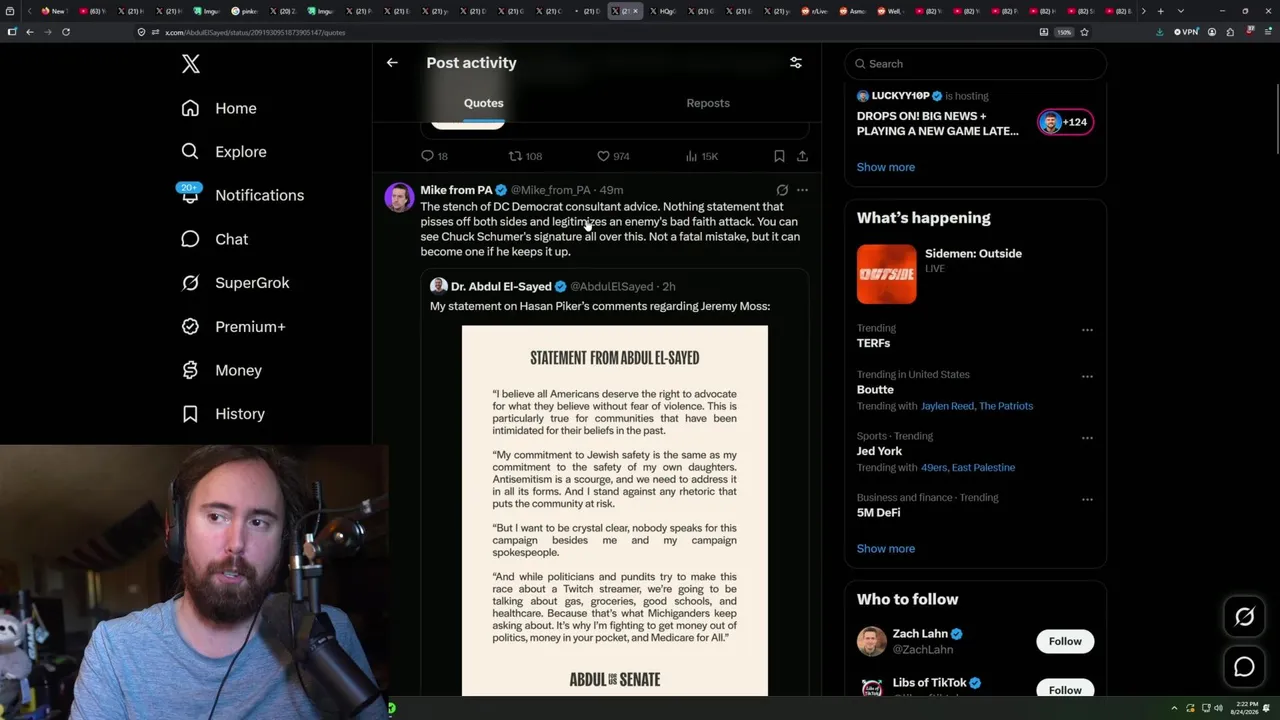
Task: View the 15K post analytics icon
Action: tap(691, 156)
